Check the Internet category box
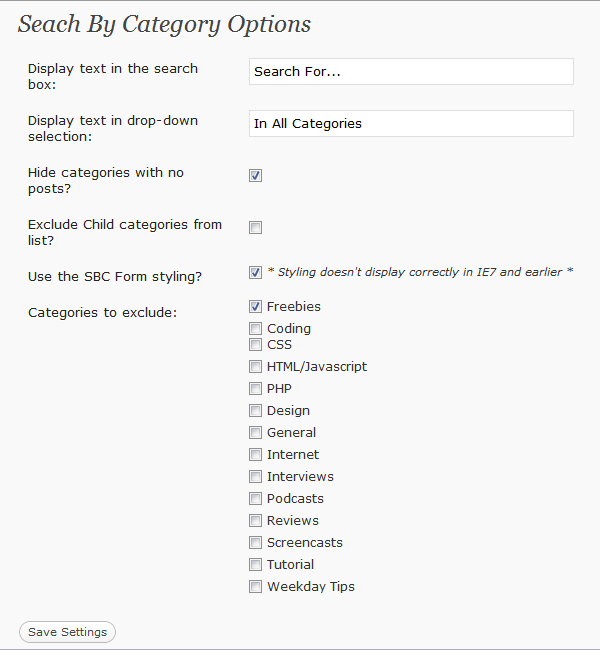Image resolution: width=600 pixels, height=650 pixels. click(x=255, y=455)
